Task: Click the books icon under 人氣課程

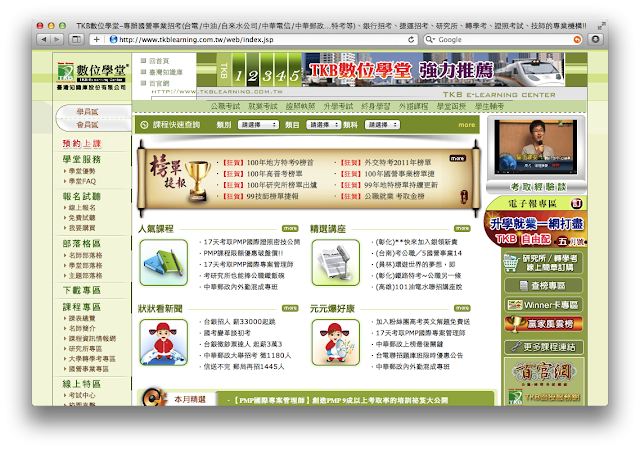Action: tap(164, 263)
